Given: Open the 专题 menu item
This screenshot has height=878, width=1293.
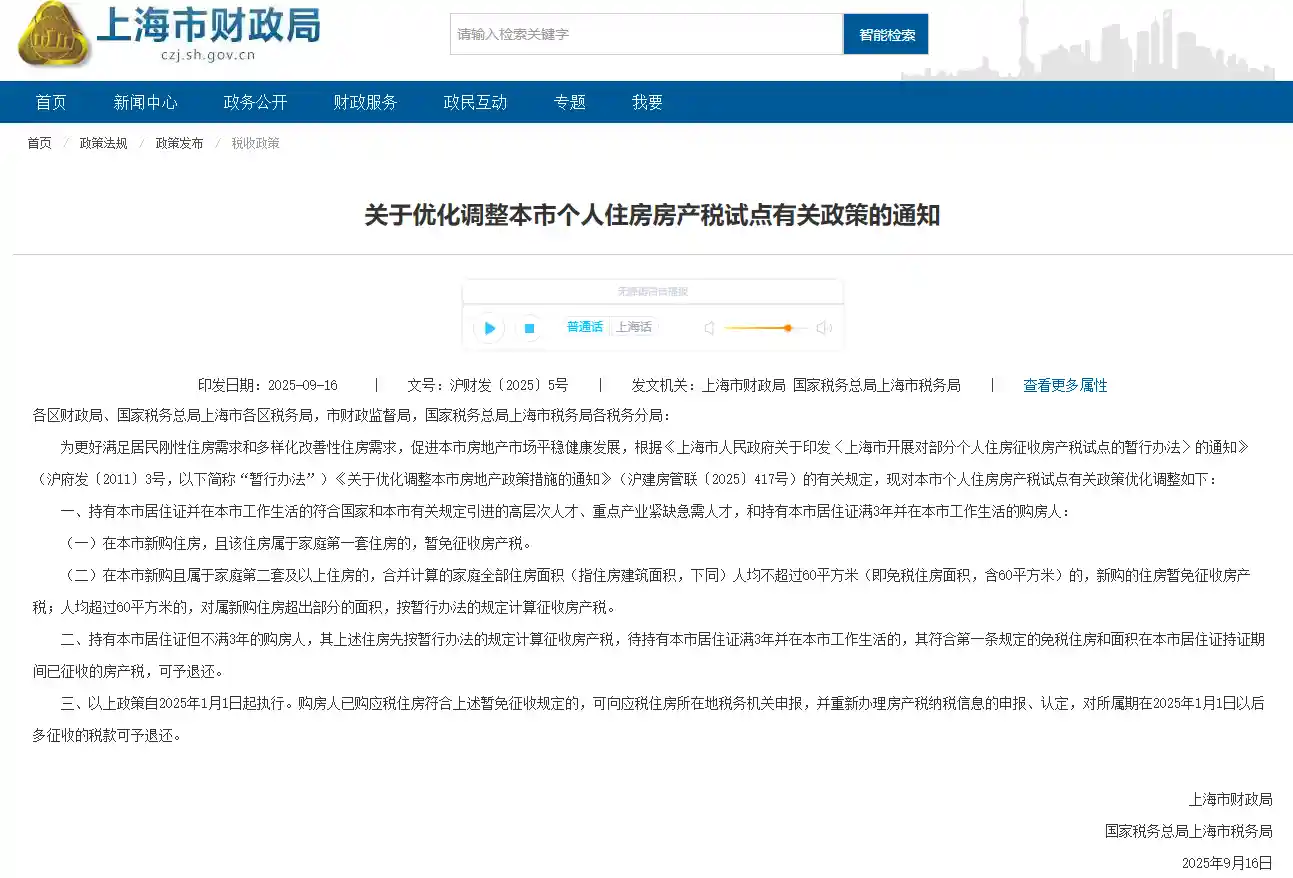Looking at the screenshot, I should [x=568, y=101].
